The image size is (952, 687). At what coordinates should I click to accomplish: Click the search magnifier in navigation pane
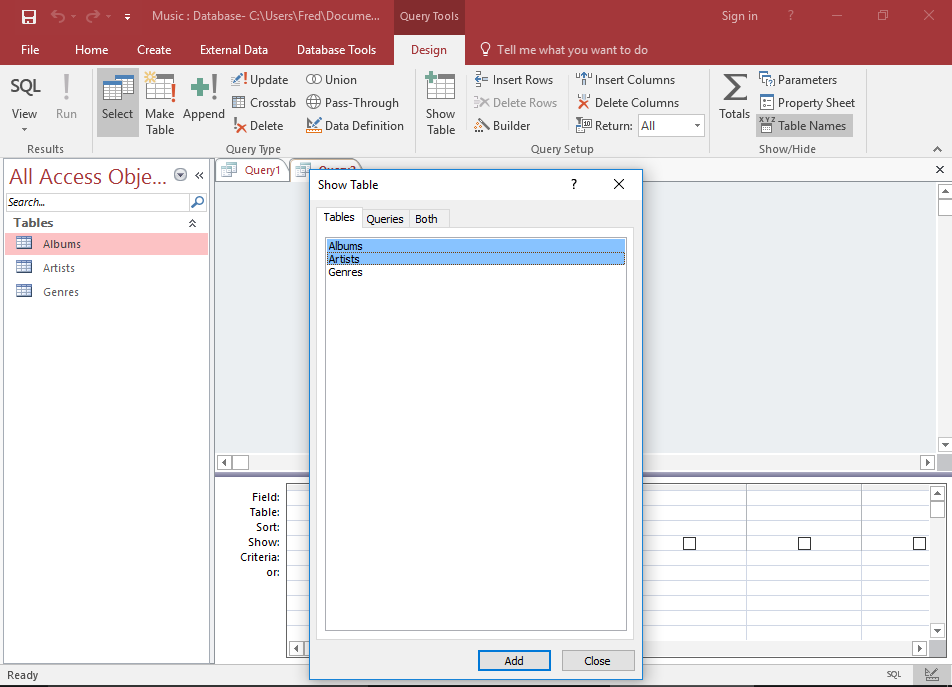197,202
